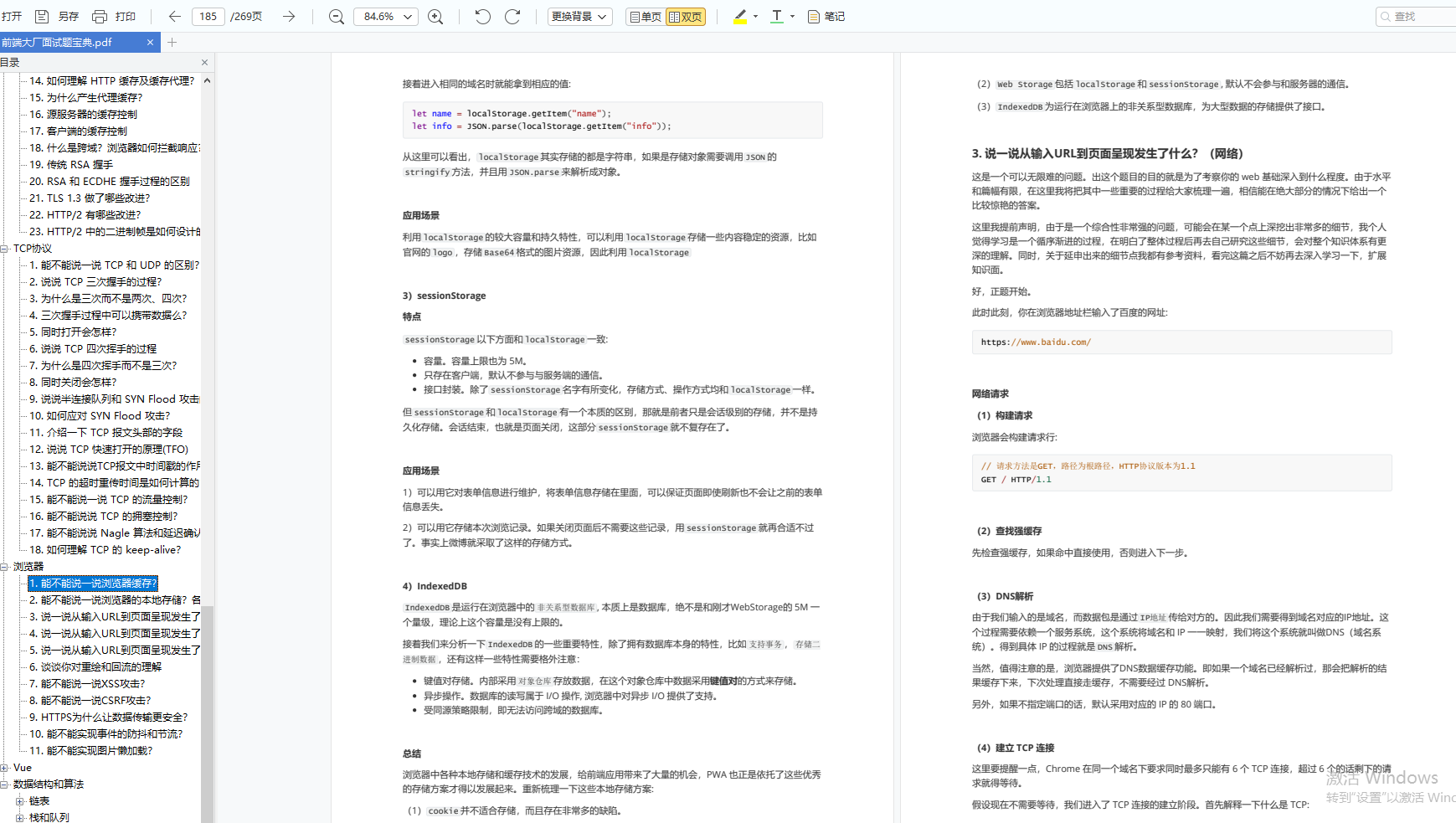Viewport: 1456px width, 823px height.
Task: Go to the previous page with left arrow
Action: 175,16
